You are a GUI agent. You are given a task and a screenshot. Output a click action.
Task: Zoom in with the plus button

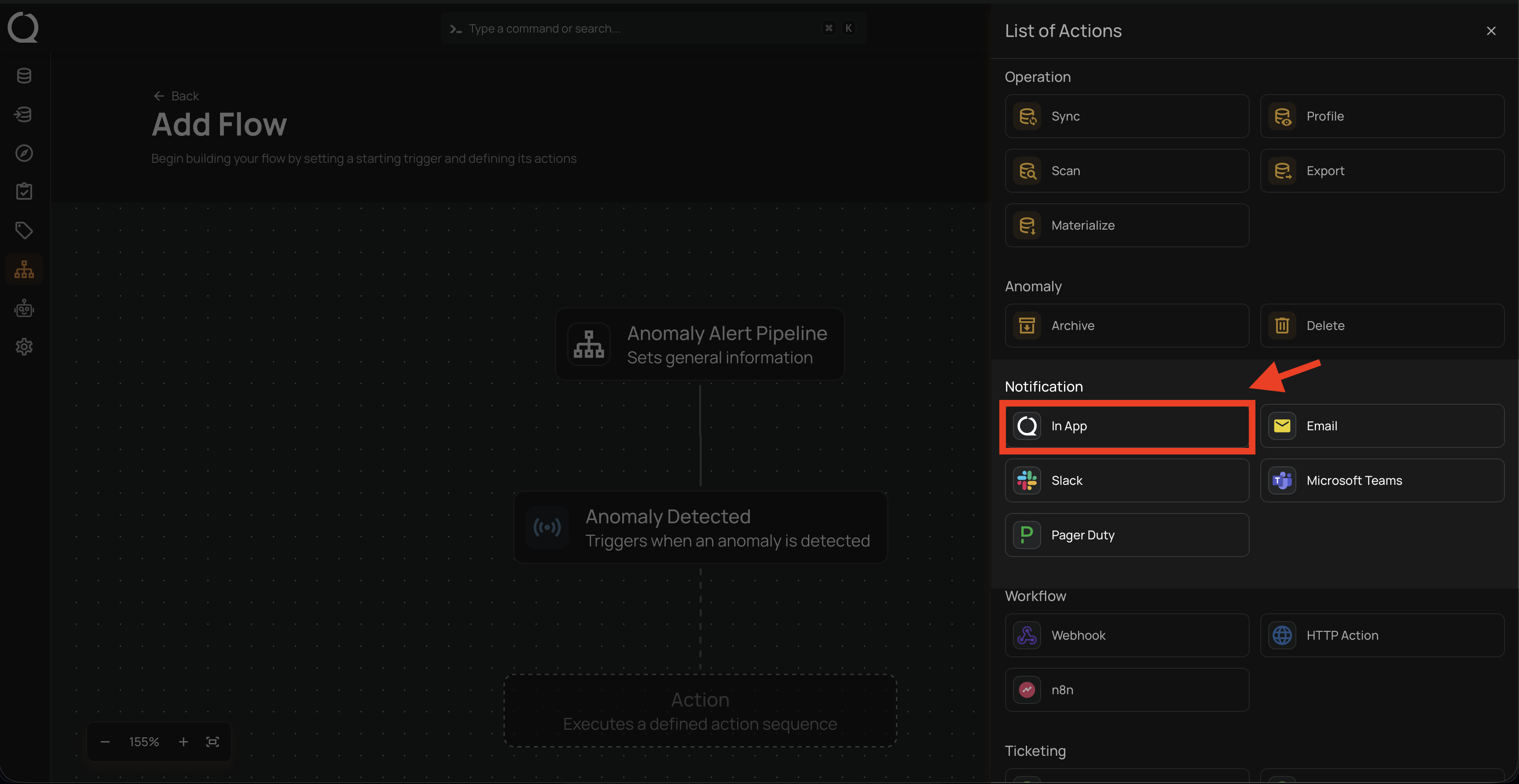point(183,742)
